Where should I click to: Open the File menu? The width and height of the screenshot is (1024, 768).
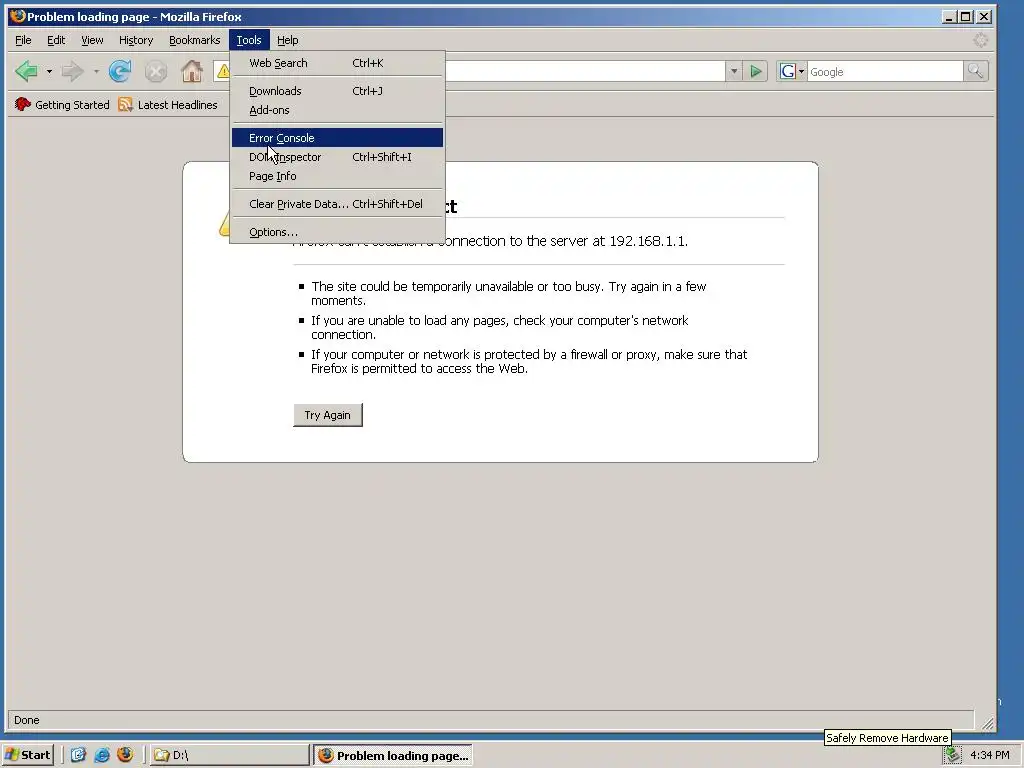pos(23,40)
